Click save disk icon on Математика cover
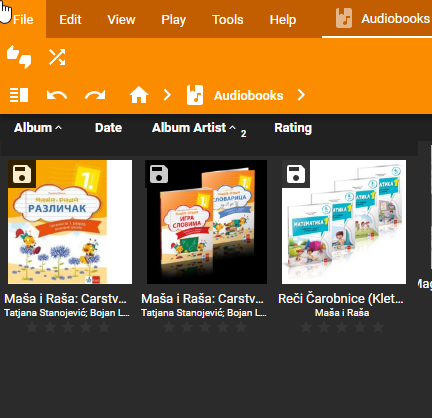Screen dimensions: 432x418 [296, 174]
